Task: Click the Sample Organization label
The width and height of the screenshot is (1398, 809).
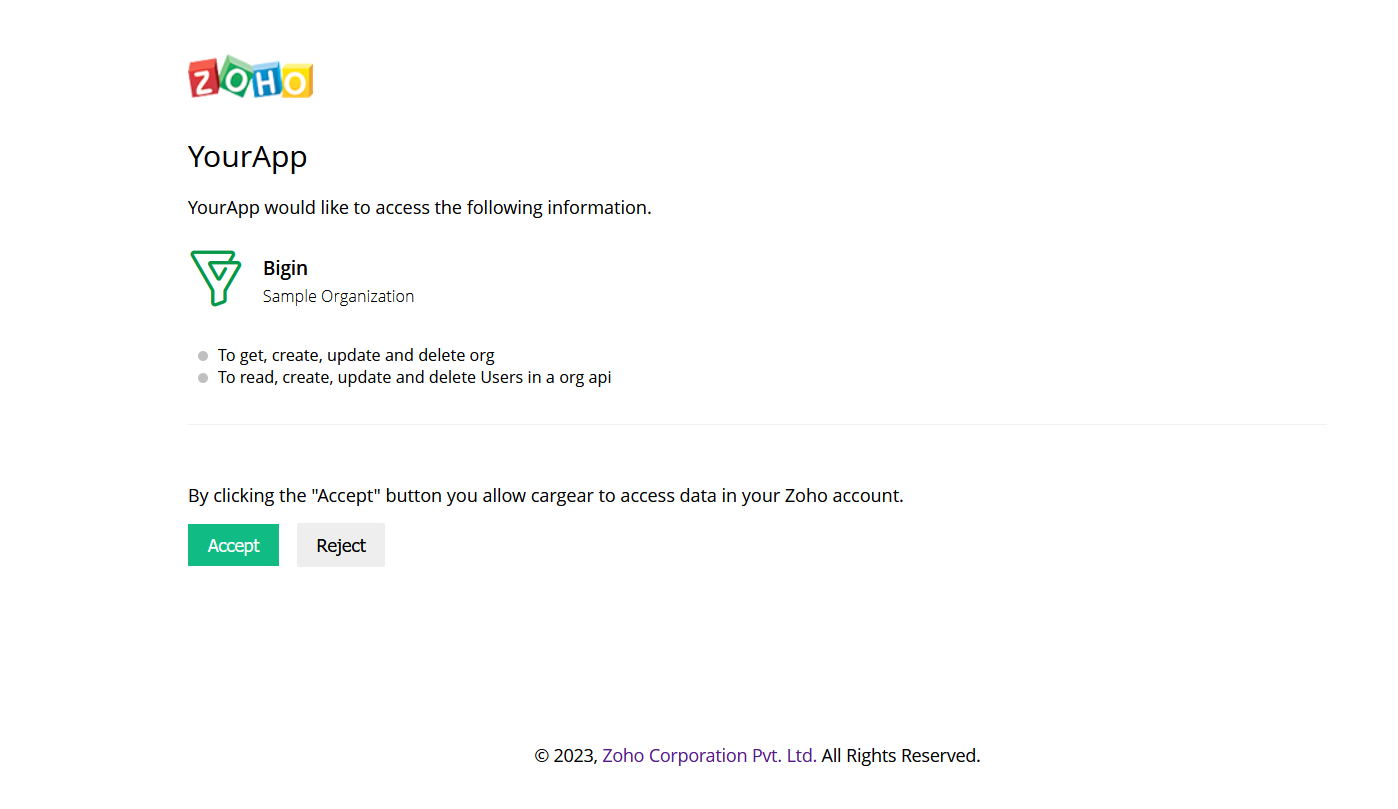Action: click(x=338, y=296)
